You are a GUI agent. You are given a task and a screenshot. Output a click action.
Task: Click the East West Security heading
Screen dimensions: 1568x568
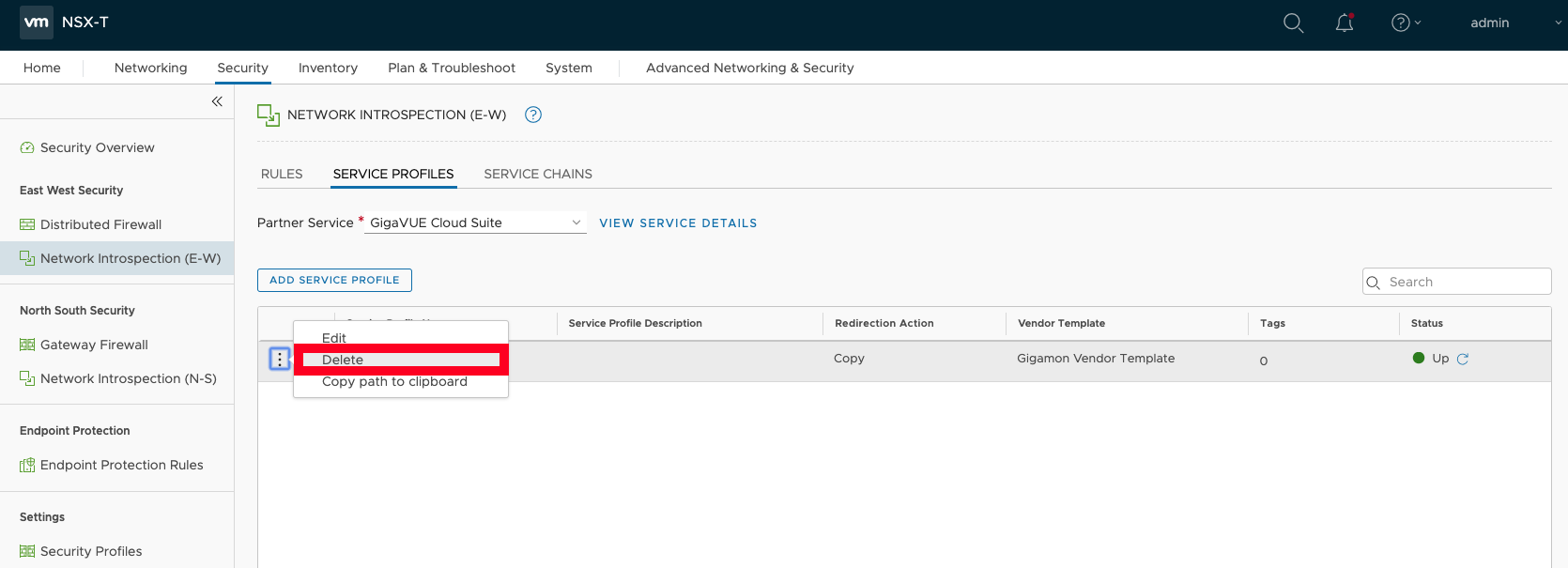coord(71,191)
